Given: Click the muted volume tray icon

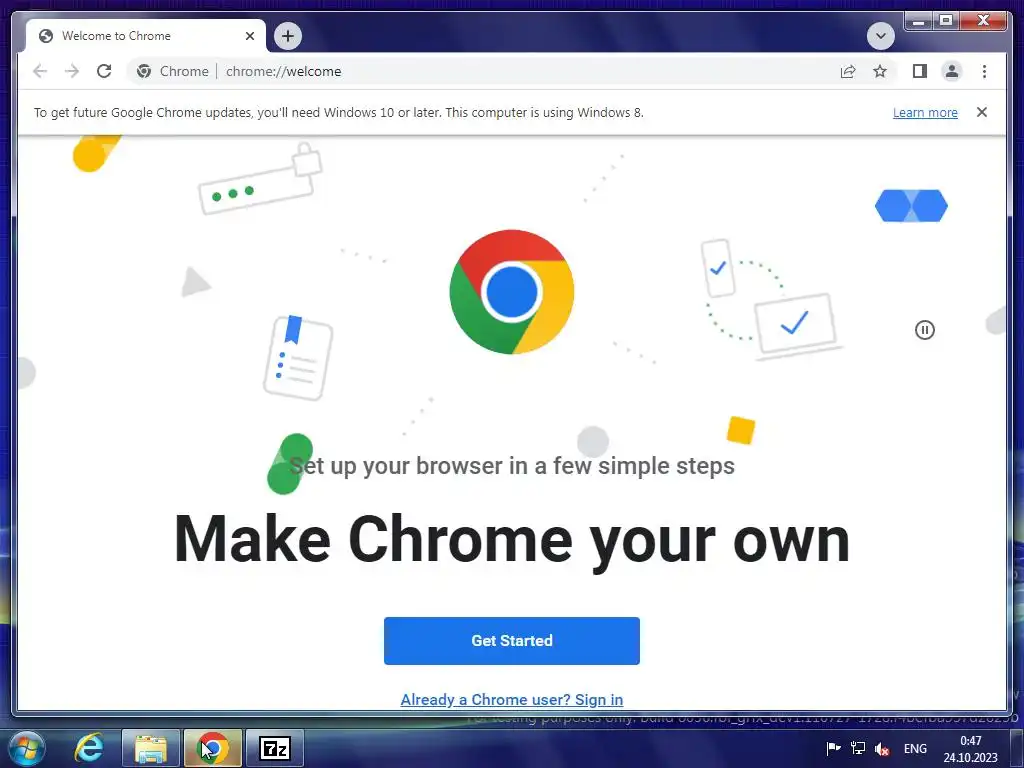Looking at the screenshot, I should coord(882,749).
